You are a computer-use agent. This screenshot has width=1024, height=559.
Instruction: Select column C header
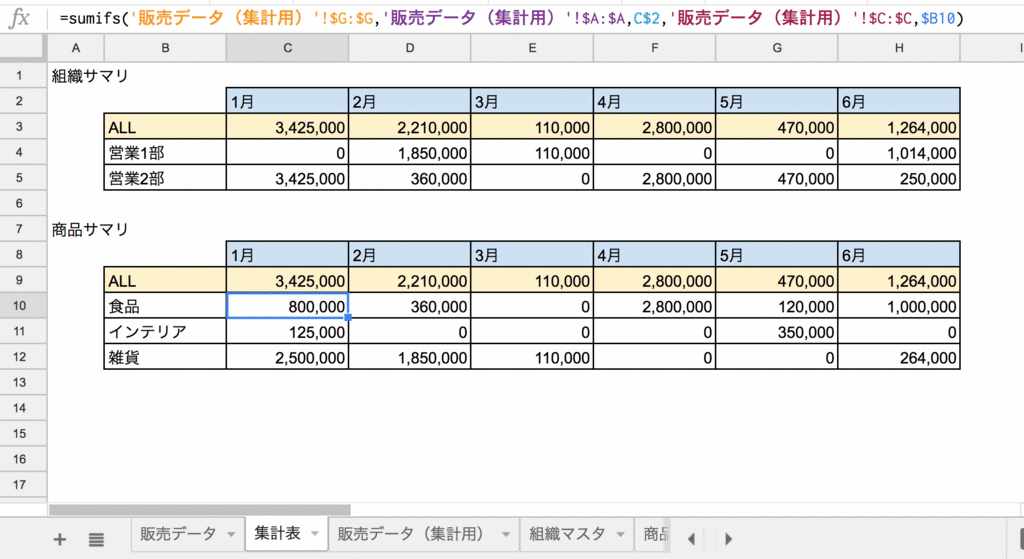pos(287,48)
